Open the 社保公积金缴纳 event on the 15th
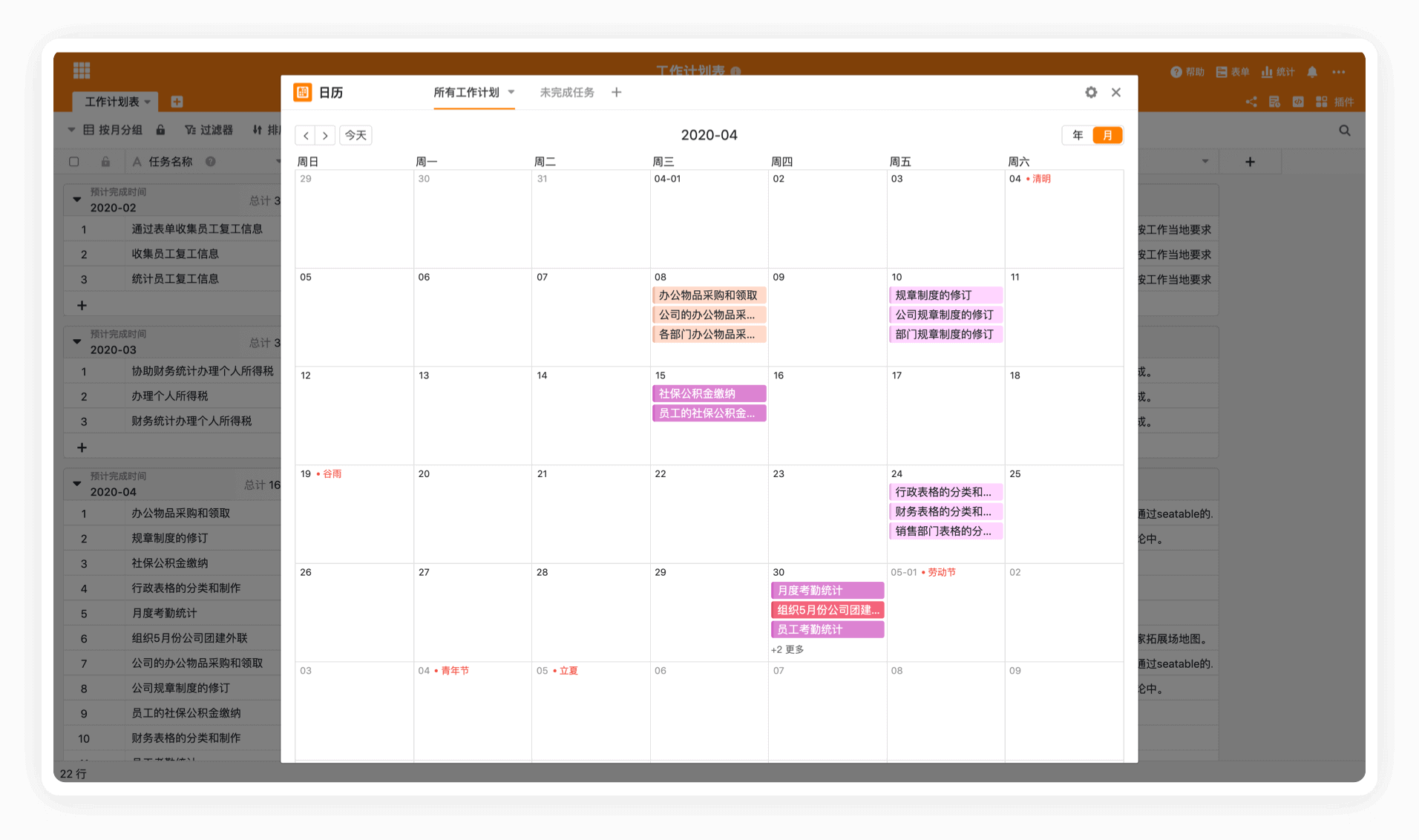Viewport: 1419px width, 840px height. coord(709,394)
